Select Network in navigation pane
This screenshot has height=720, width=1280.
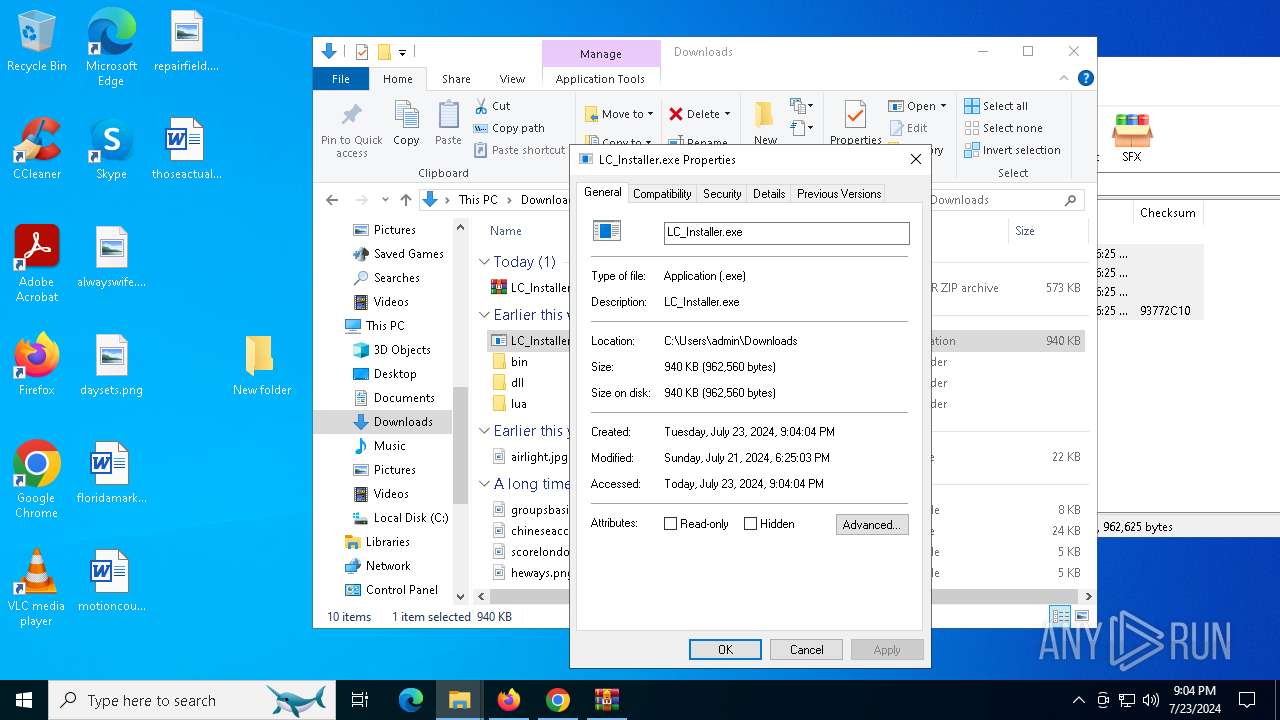388,566
